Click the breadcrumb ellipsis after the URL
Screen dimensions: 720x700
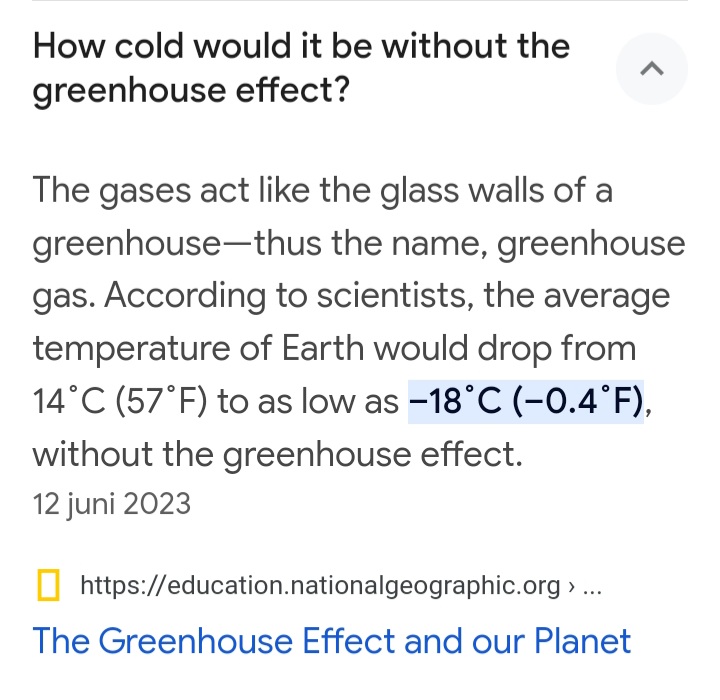[592, 585]
